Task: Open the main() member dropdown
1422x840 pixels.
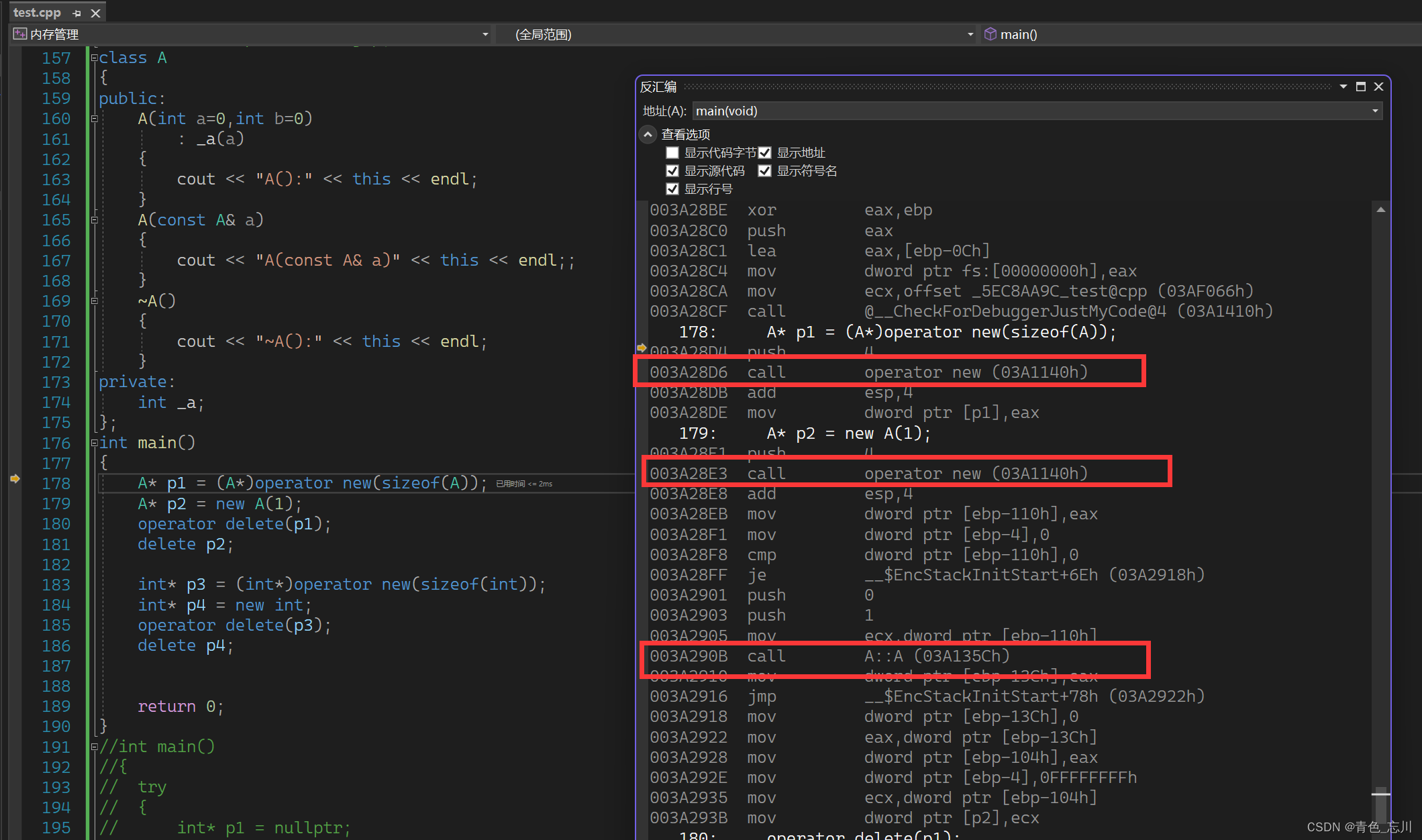Action: tap(1200, 34)
